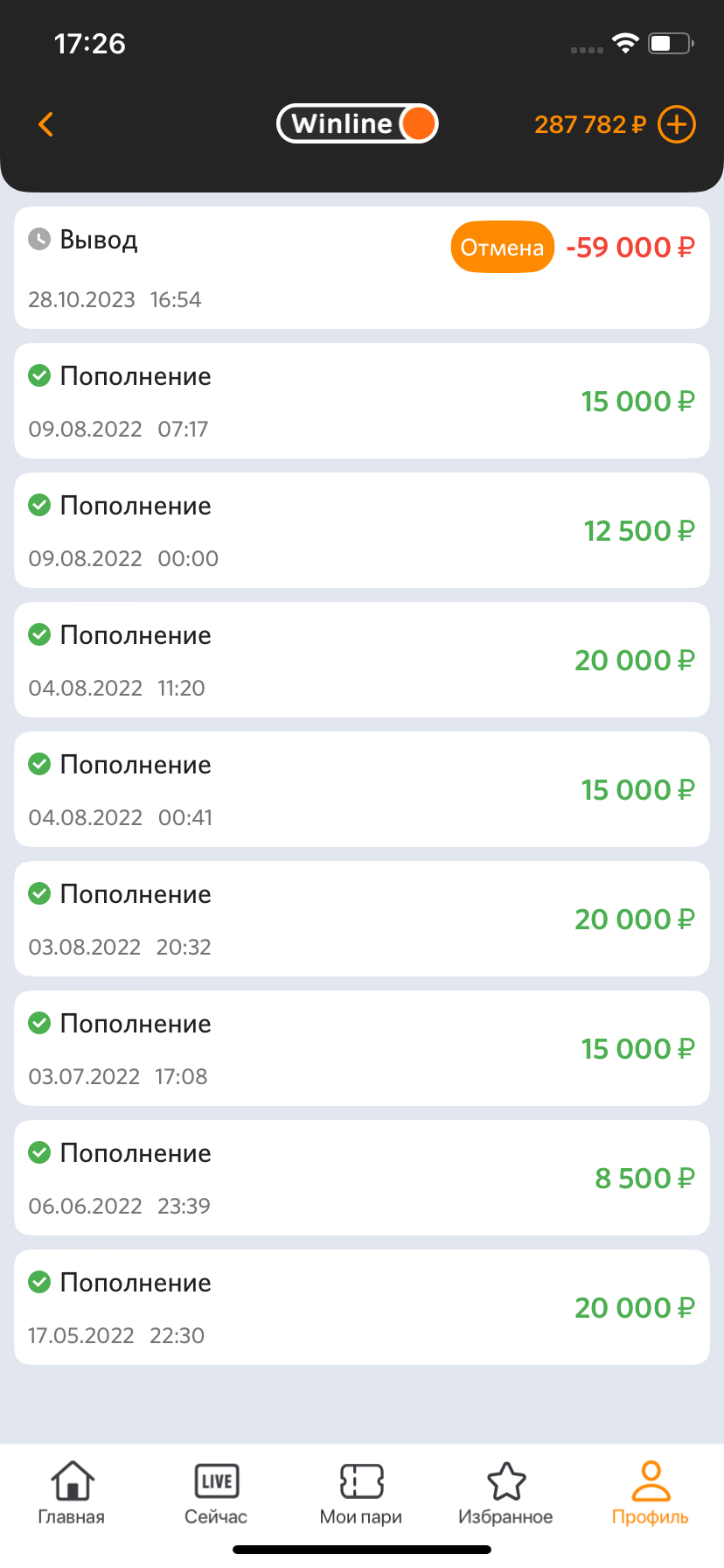Screen dimensions: 724x1568
Task: Tap the deposit from 03.08.2022 20:32
Action: click(x=361, y=919)
